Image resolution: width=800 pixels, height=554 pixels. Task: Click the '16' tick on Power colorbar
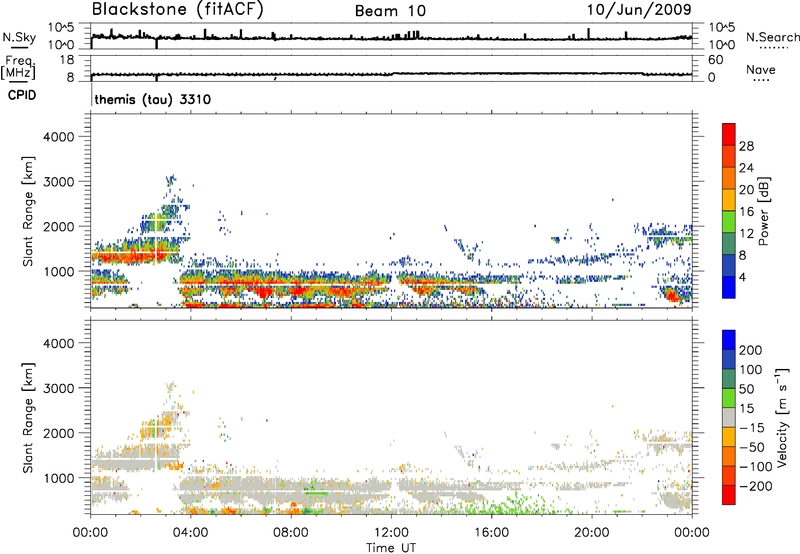(746, 212)
